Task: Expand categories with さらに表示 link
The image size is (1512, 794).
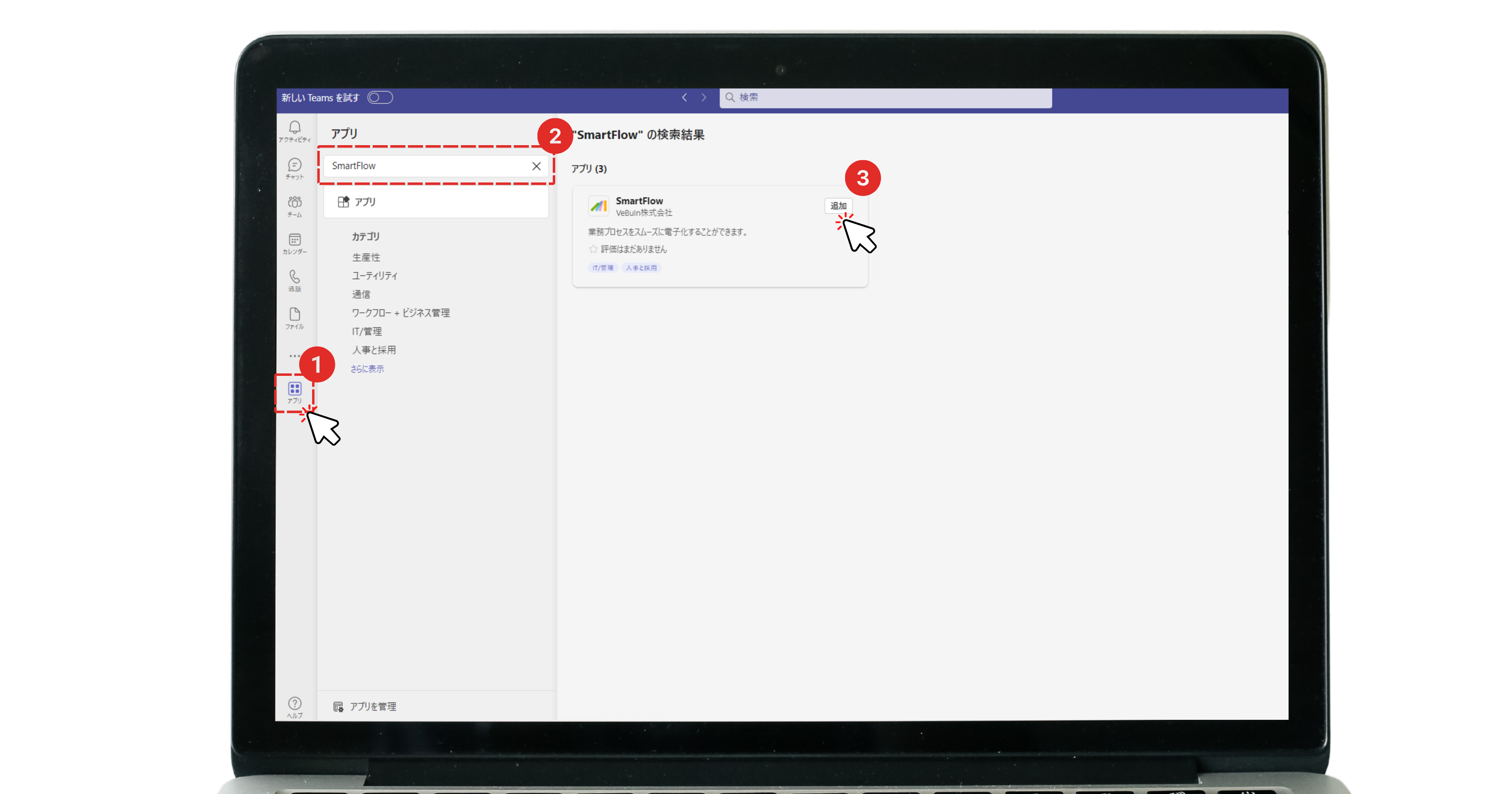Action: [x=367, y=369]
